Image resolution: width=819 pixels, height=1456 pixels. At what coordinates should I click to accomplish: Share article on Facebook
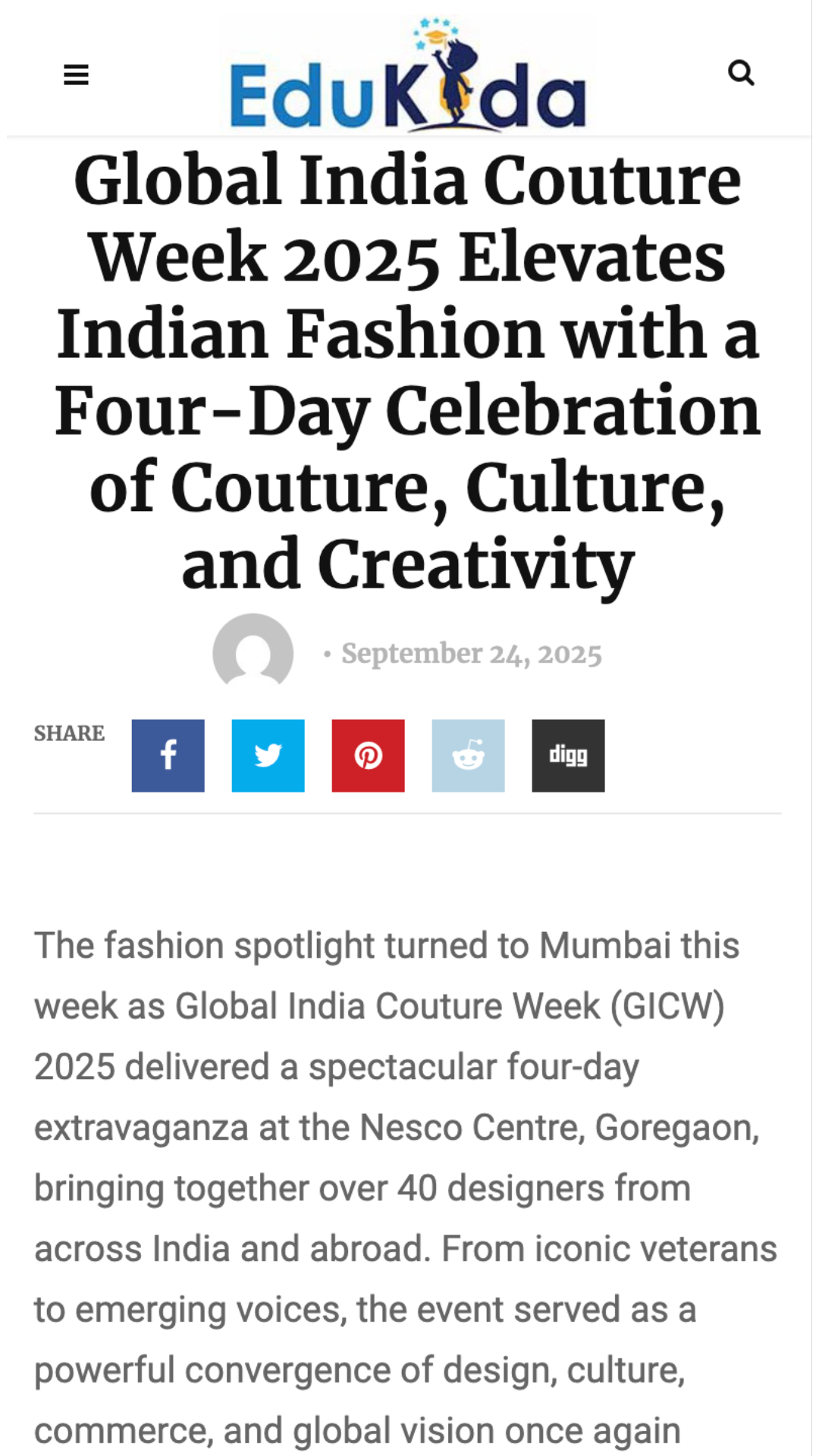click(168, 755)
